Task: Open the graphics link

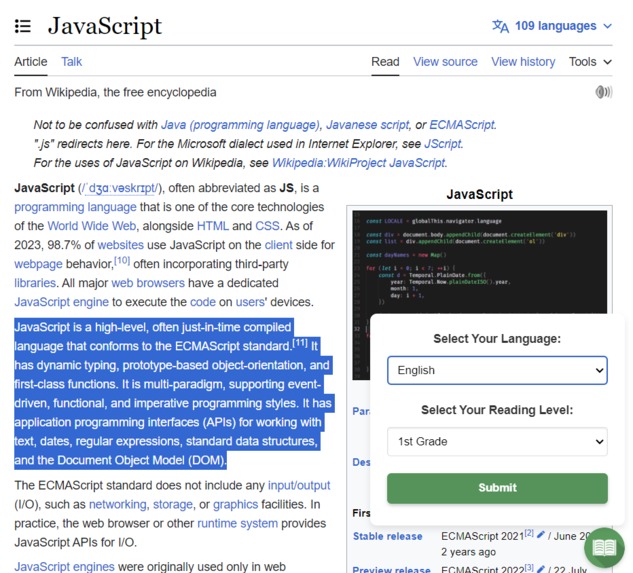Action: pos(235,505)
